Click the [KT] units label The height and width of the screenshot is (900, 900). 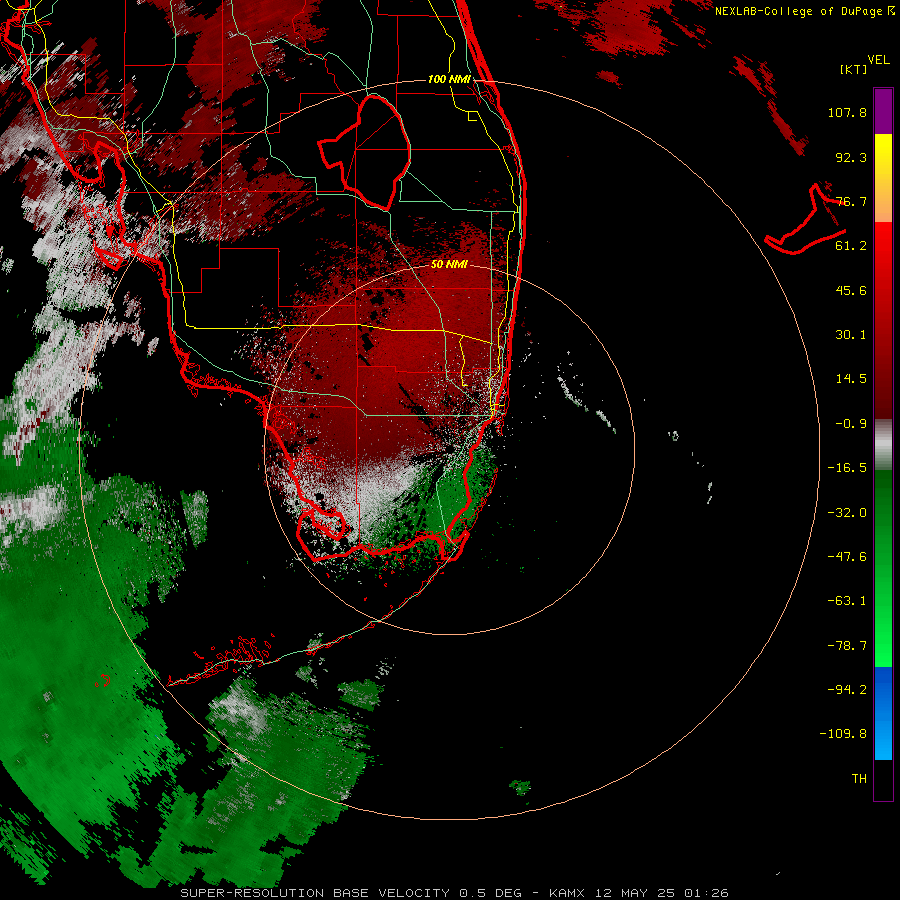click(853, 69)
